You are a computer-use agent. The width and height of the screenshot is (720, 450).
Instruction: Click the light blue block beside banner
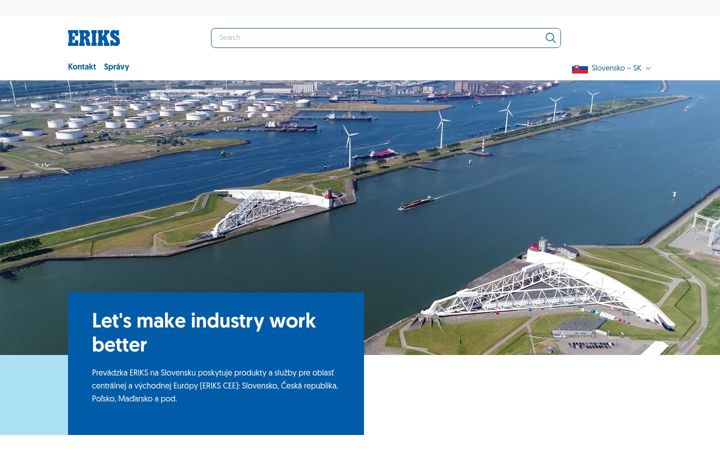click(34, 394)
